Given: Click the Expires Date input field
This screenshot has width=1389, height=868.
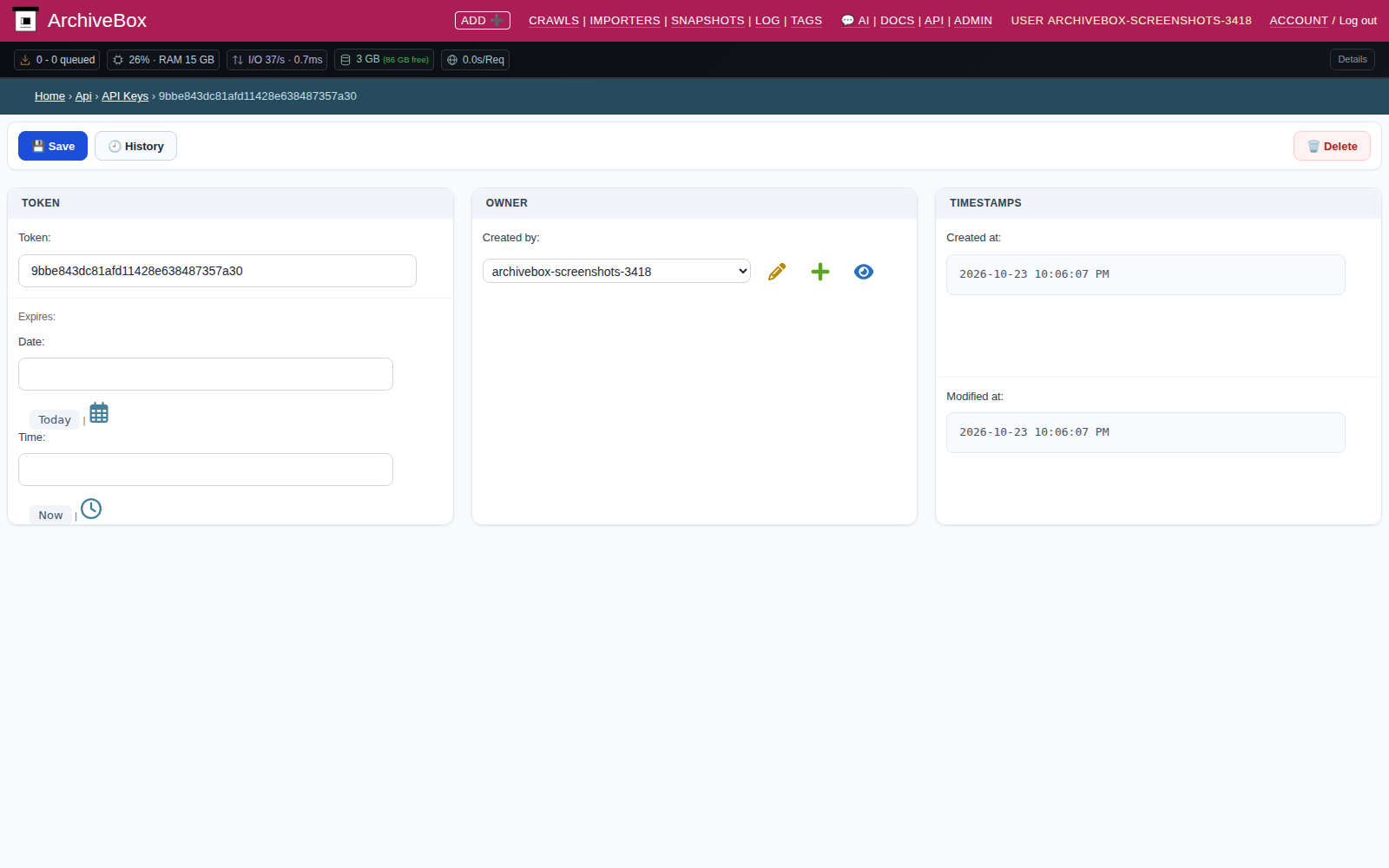Looking at the screenshot, I should pyautogui.click(x=206, y=374).
